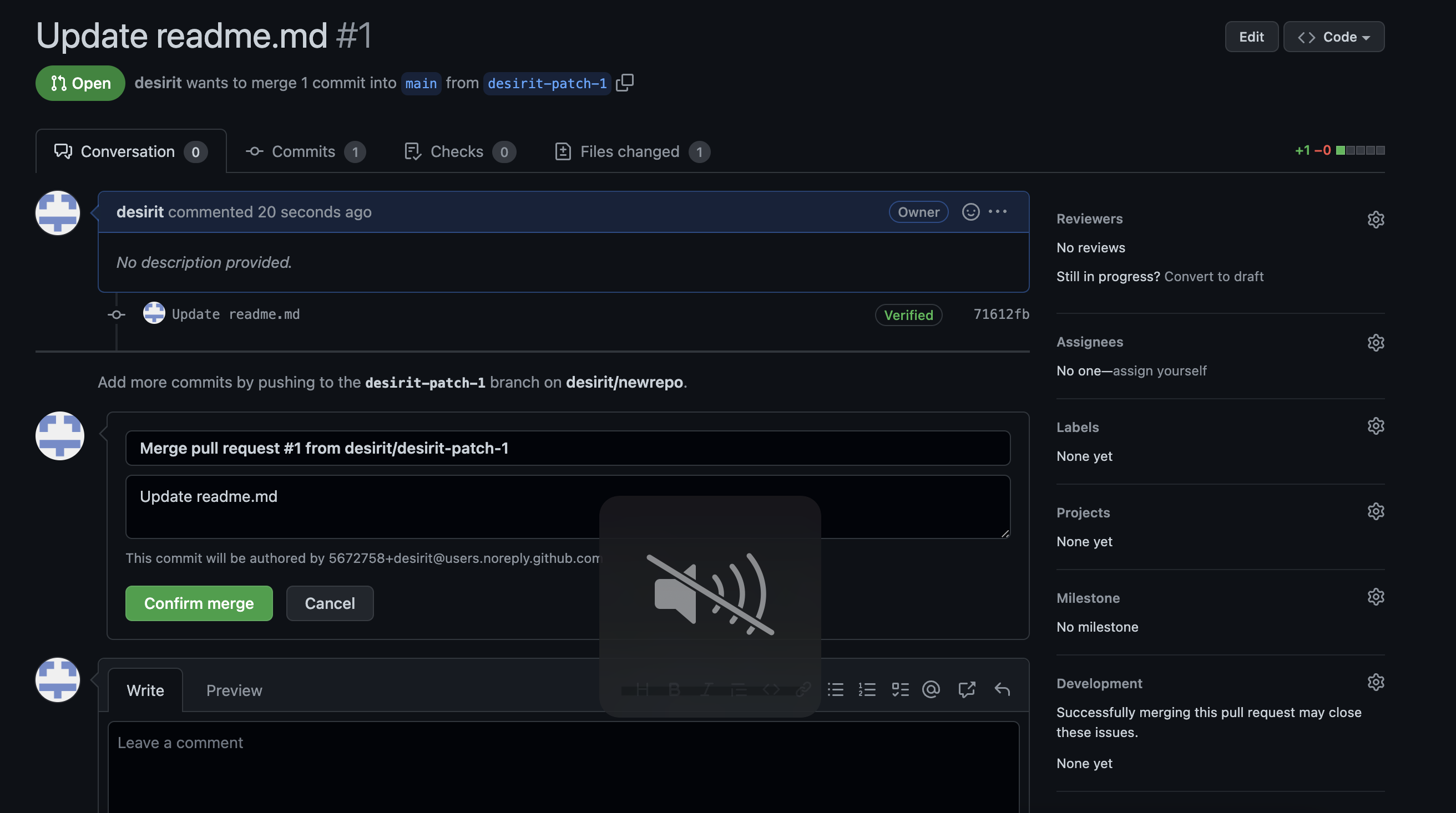The image size is (1456, 813).
Task: Switch to the Files changed tab
Action: 632,151
